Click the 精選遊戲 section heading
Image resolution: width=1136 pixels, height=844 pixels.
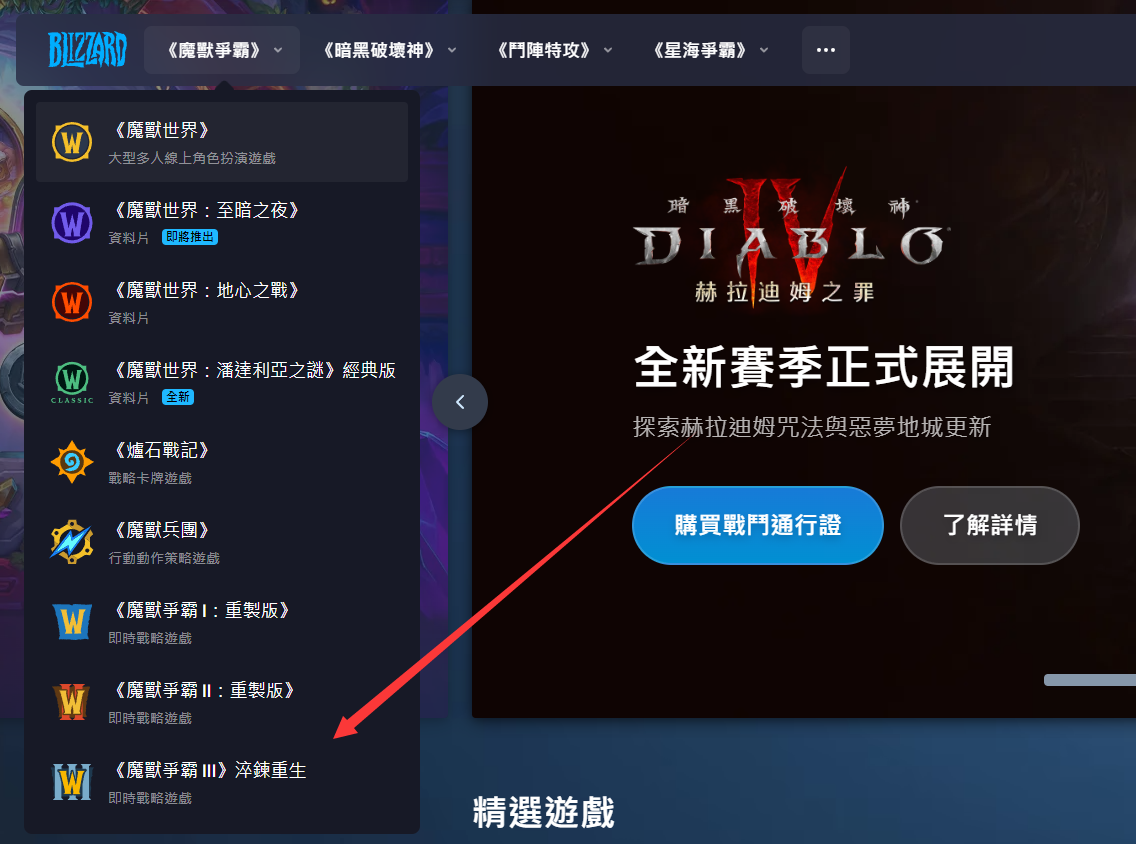point(543,812)
